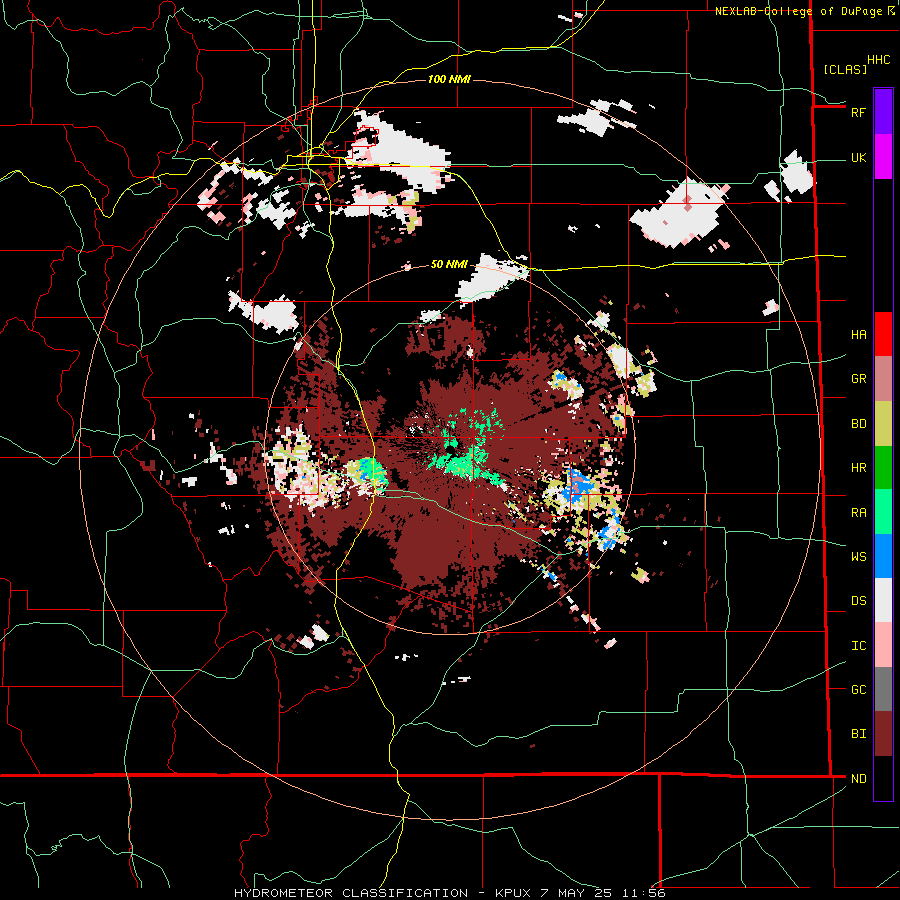This screenshot has height=900, width=900.
Task: Click the ND legend label text
Action: 858,778
